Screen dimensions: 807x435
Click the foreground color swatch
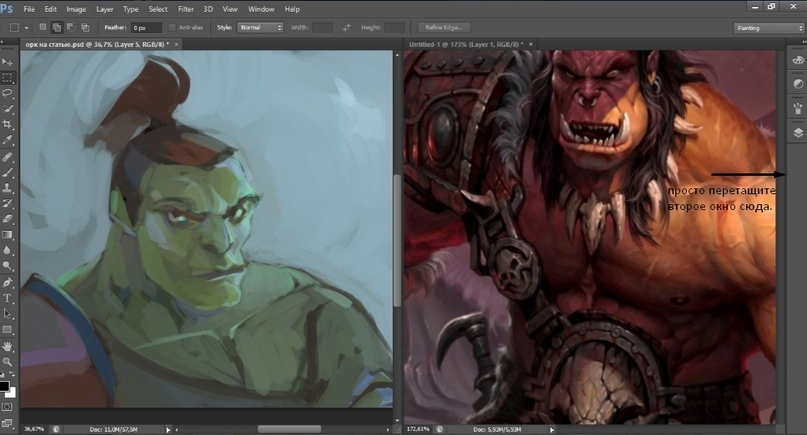coord(4,386)
